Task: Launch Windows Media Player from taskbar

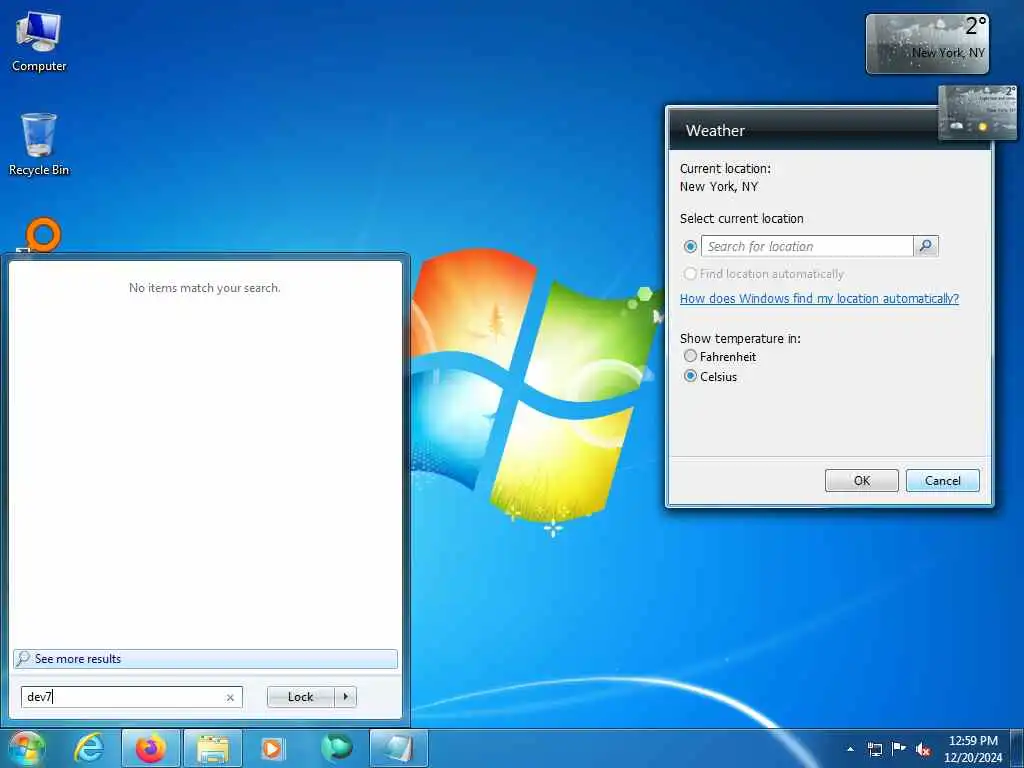Action: [x=272, y=748]
